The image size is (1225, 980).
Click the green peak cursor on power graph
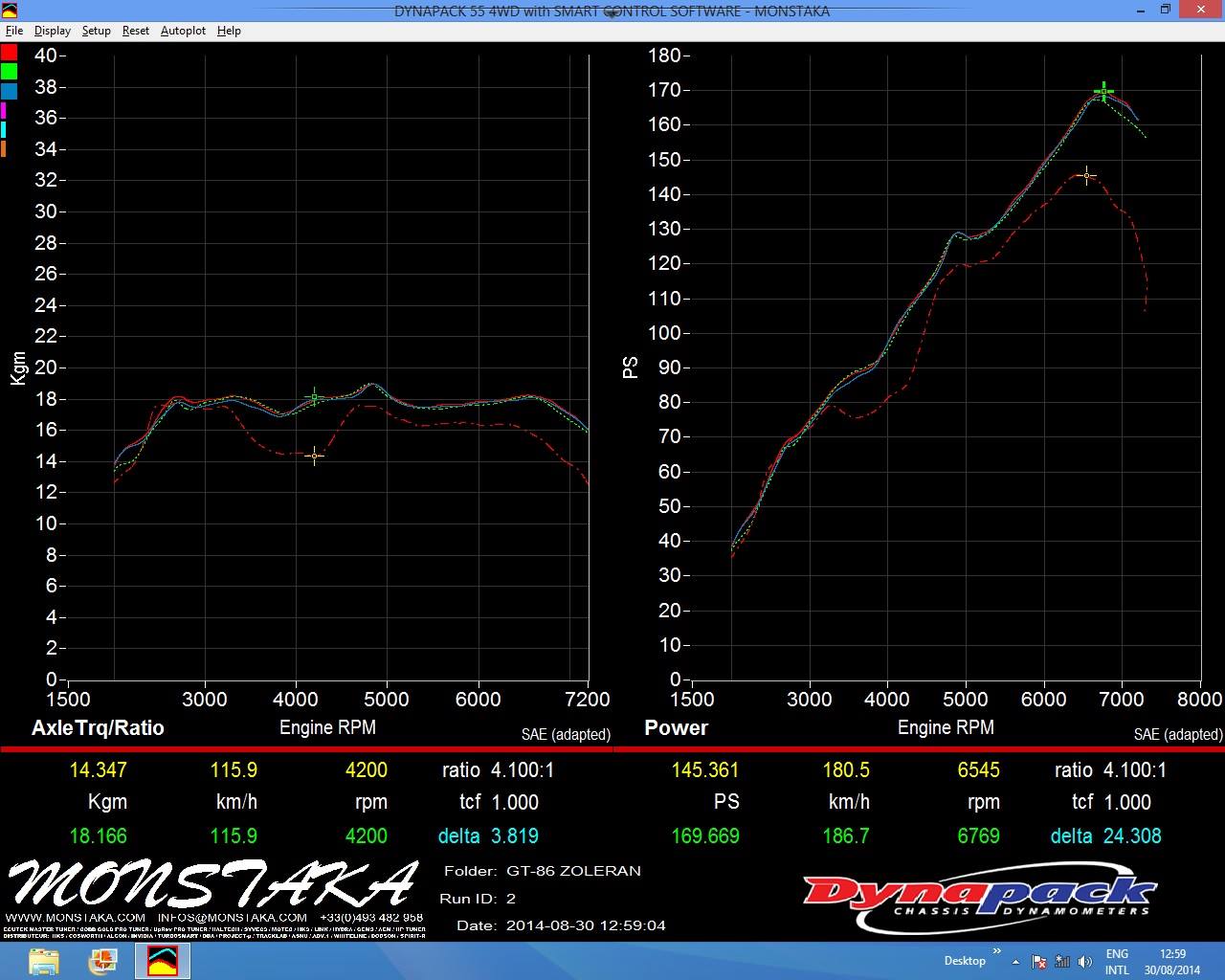(x=1103, y=92)
